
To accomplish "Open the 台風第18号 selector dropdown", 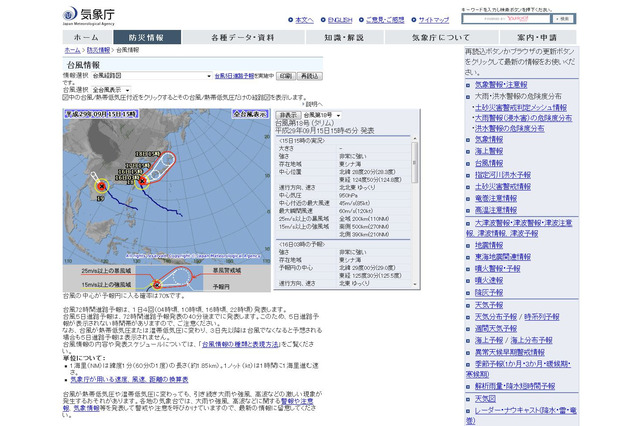I will (x=322, y=115).
